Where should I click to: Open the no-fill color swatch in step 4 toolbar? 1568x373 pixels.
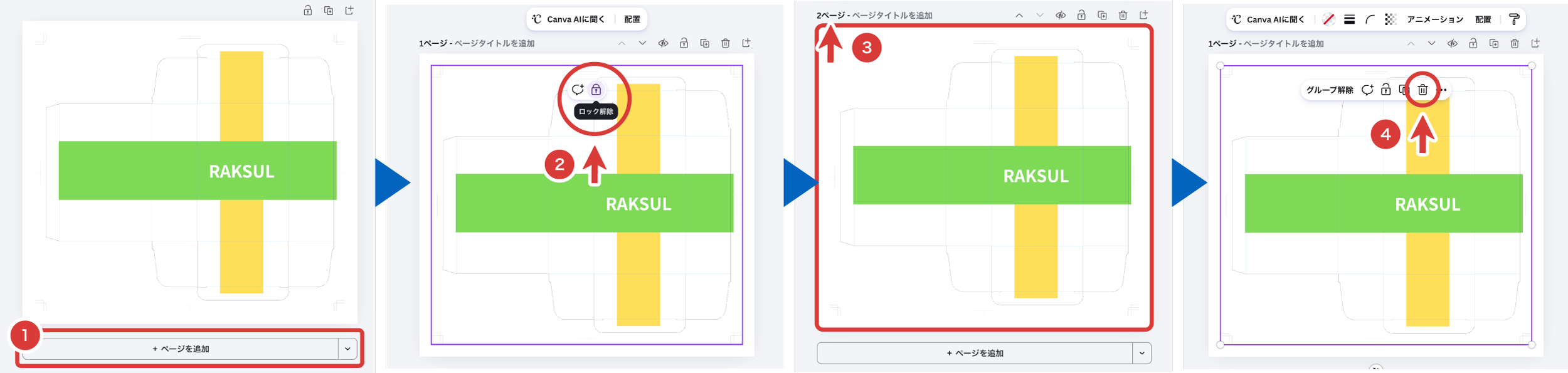(1328, 19)
